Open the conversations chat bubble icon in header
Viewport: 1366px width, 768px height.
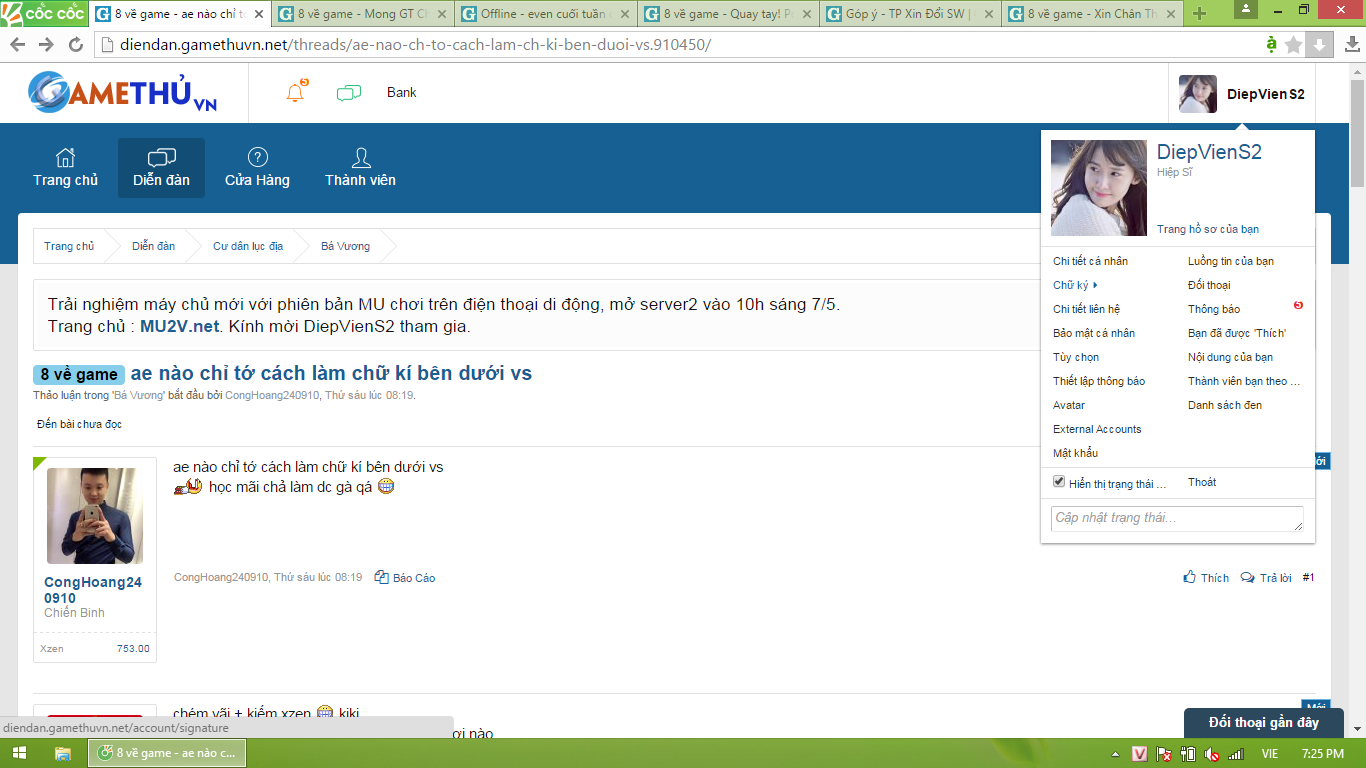pos(349,93)
